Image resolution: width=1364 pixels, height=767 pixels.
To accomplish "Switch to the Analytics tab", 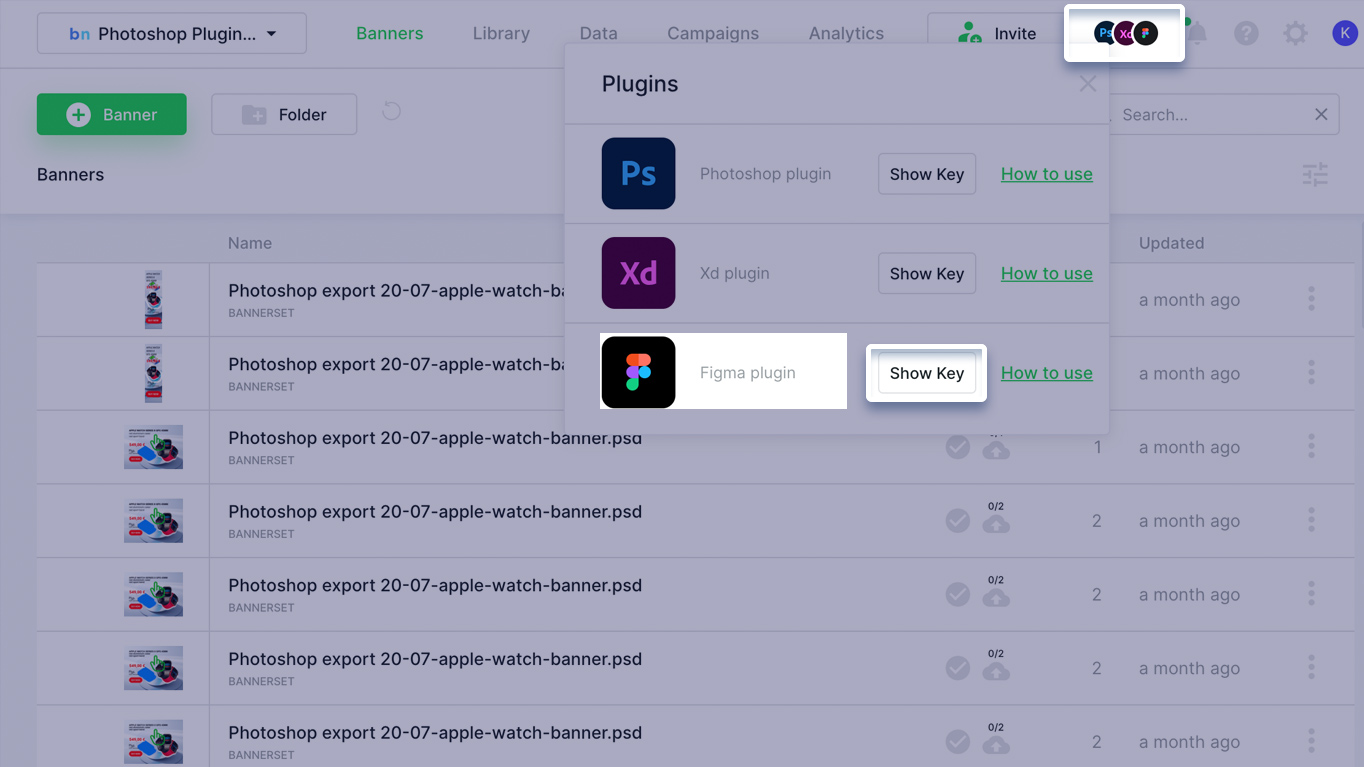I will point(846,34).
